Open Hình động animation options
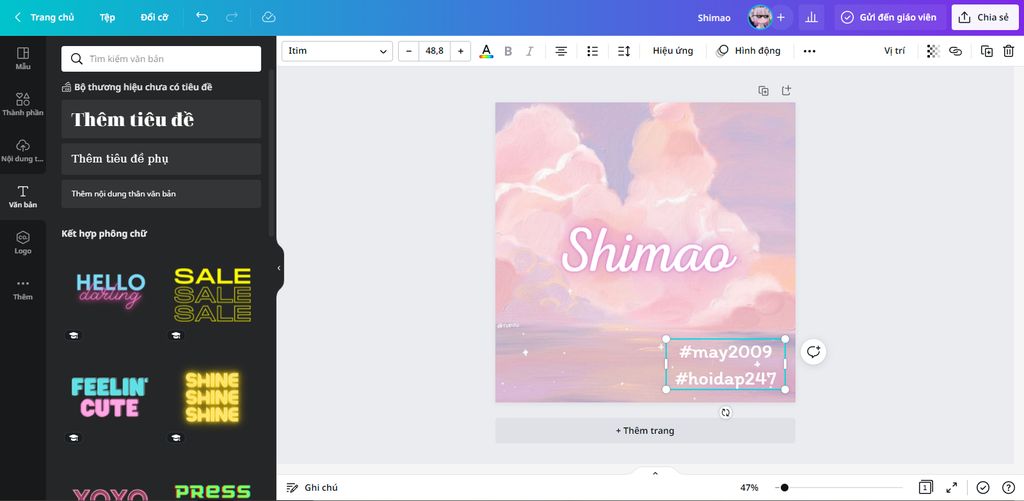The image size is (1024, 501). [748, 51]
